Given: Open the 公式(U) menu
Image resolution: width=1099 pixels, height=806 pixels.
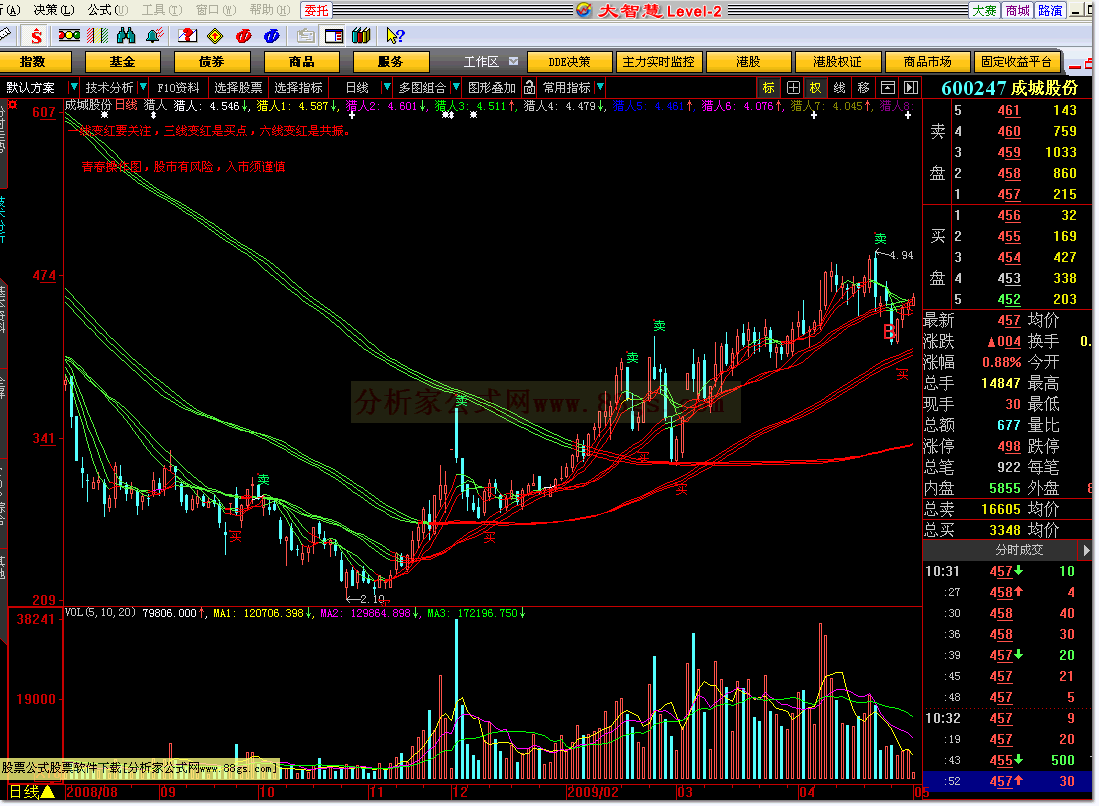Looking at the screenshot, I should pyautogui.click(x=107, y=10).
